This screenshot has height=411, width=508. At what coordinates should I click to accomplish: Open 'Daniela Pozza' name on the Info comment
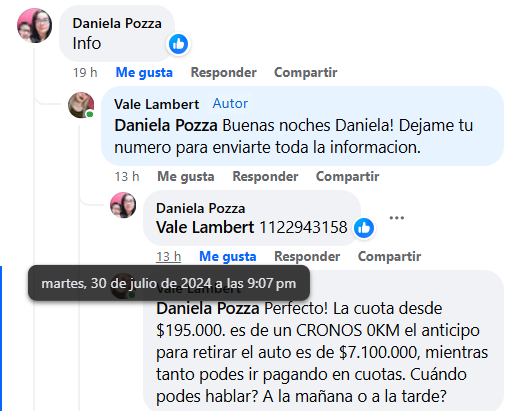coord(117,23)
